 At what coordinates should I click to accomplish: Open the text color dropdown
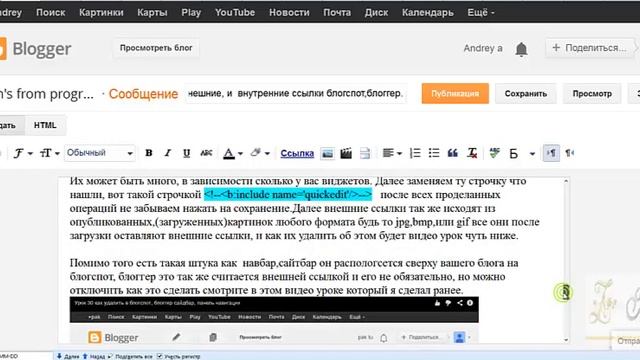coord(233,153)
